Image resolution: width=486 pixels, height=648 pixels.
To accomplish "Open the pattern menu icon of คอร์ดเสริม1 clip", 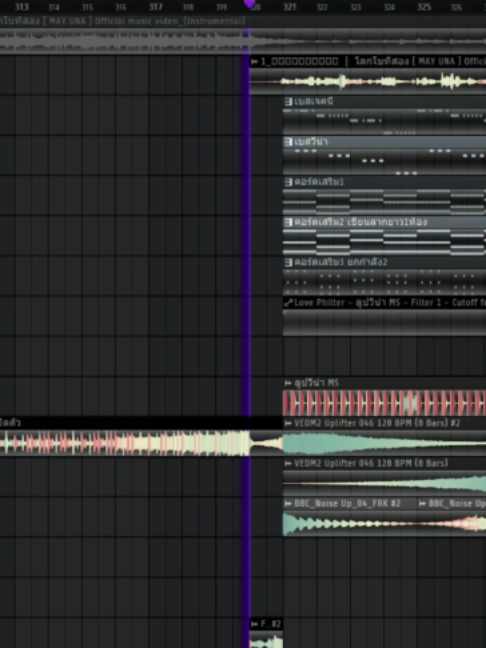I will pyautogui.click(x=288, y=182).
